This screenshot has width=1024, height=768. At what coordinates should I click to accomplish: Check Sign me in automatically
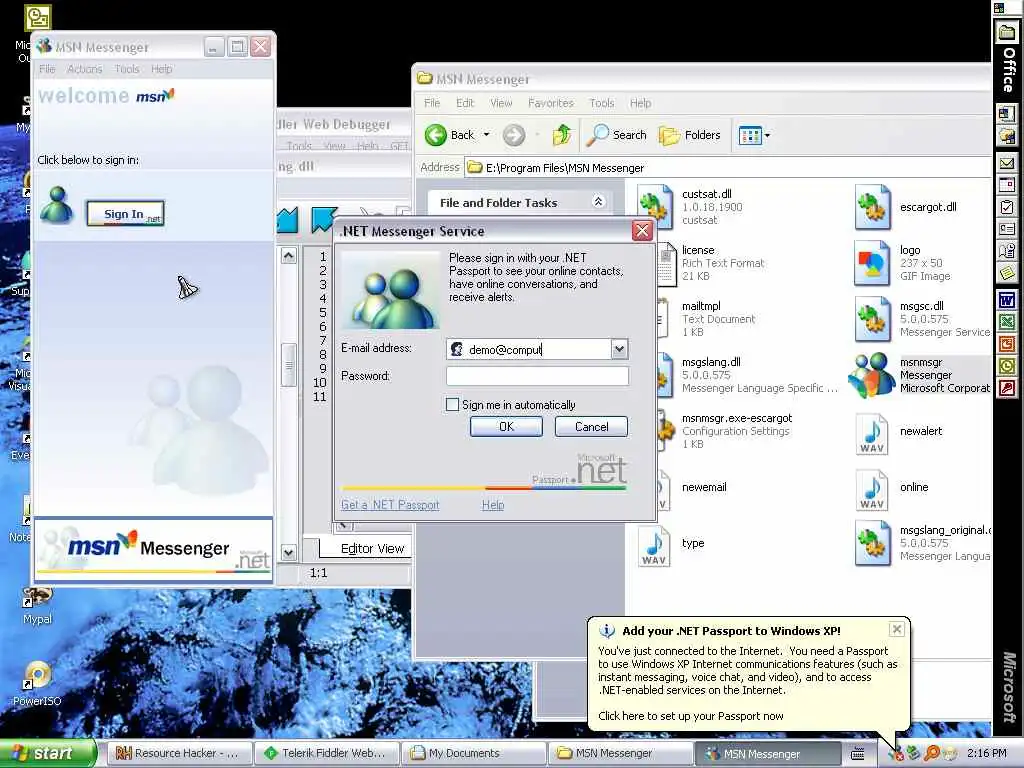[452, 405]
